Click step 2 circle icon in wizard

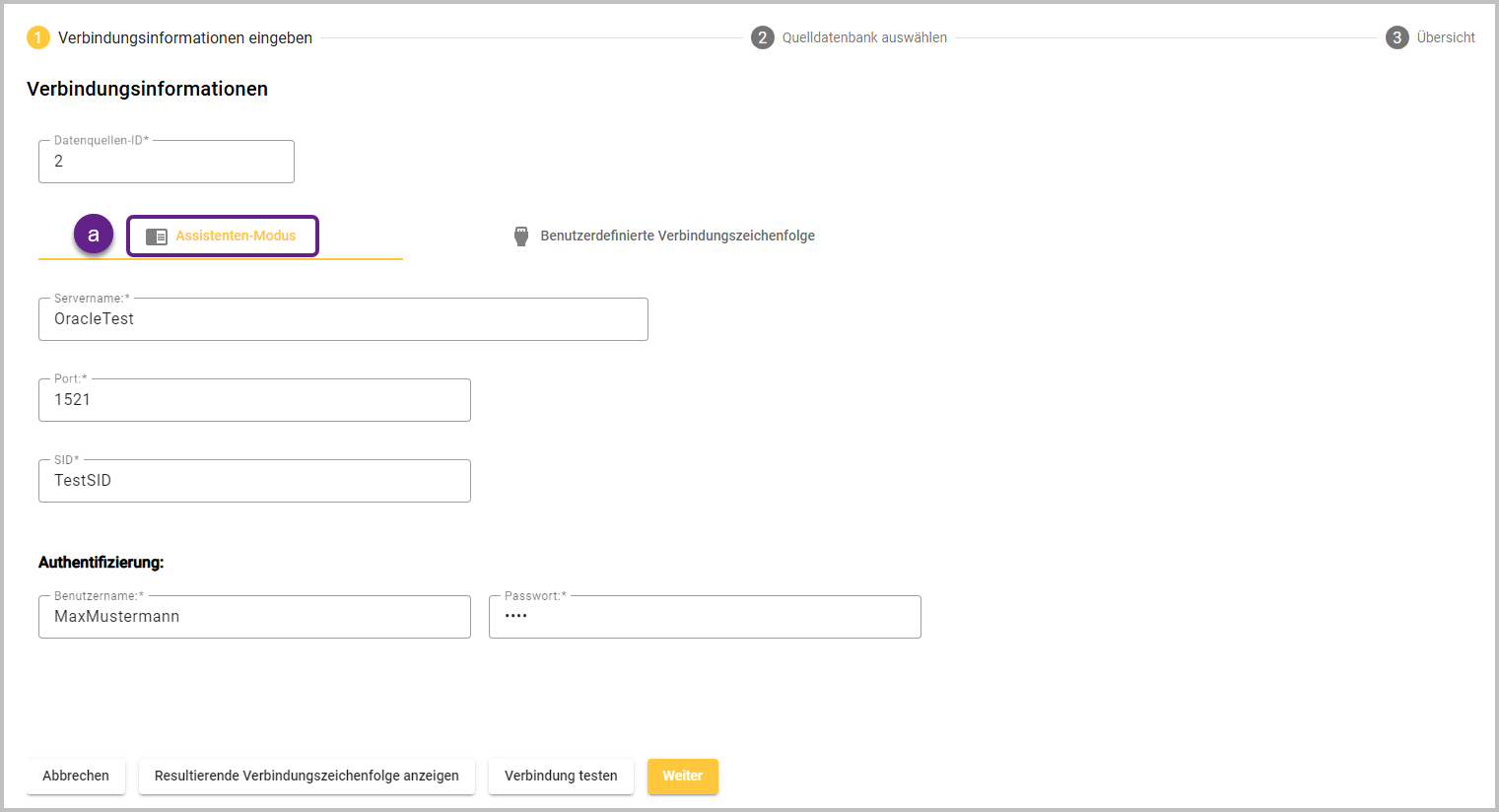(762, 37)
